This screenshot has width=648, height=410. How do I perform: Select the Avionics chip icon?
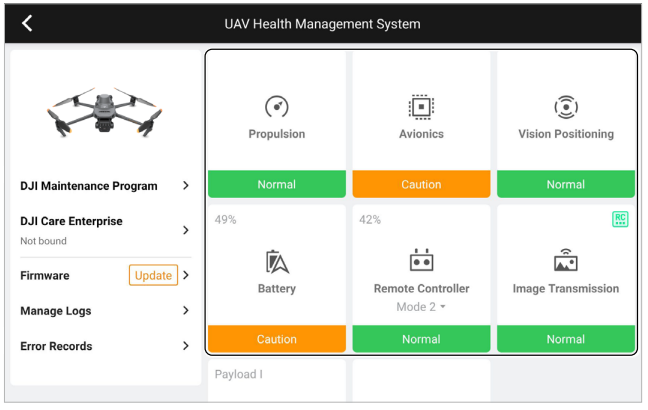421,107
